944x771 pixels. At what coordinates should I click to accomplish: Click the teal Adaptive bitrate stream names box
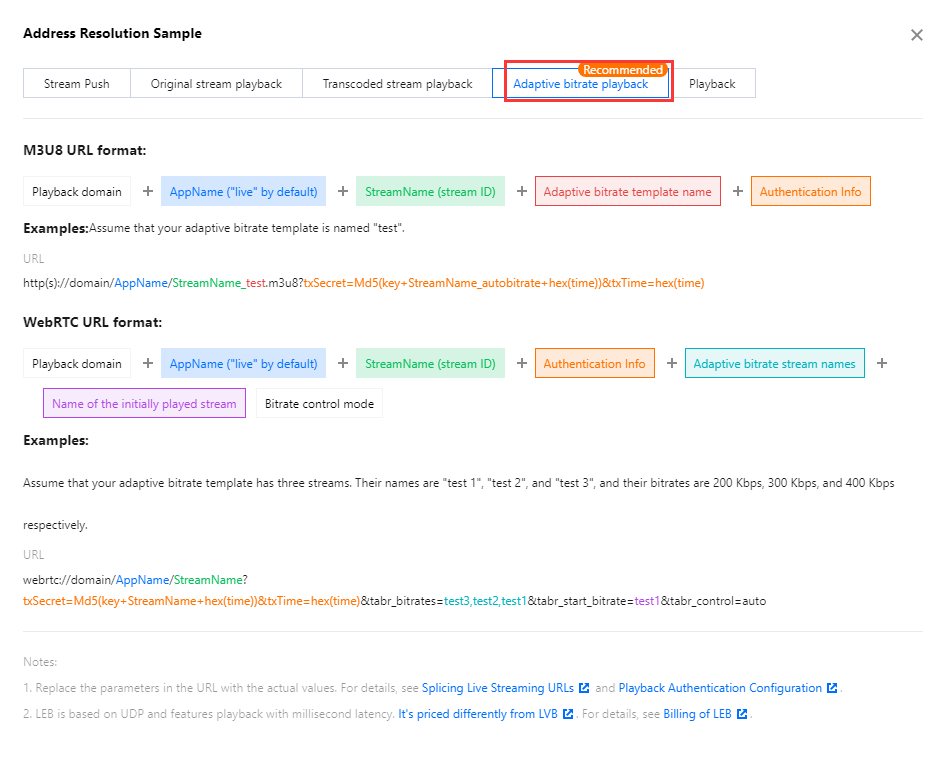point(774,364)
